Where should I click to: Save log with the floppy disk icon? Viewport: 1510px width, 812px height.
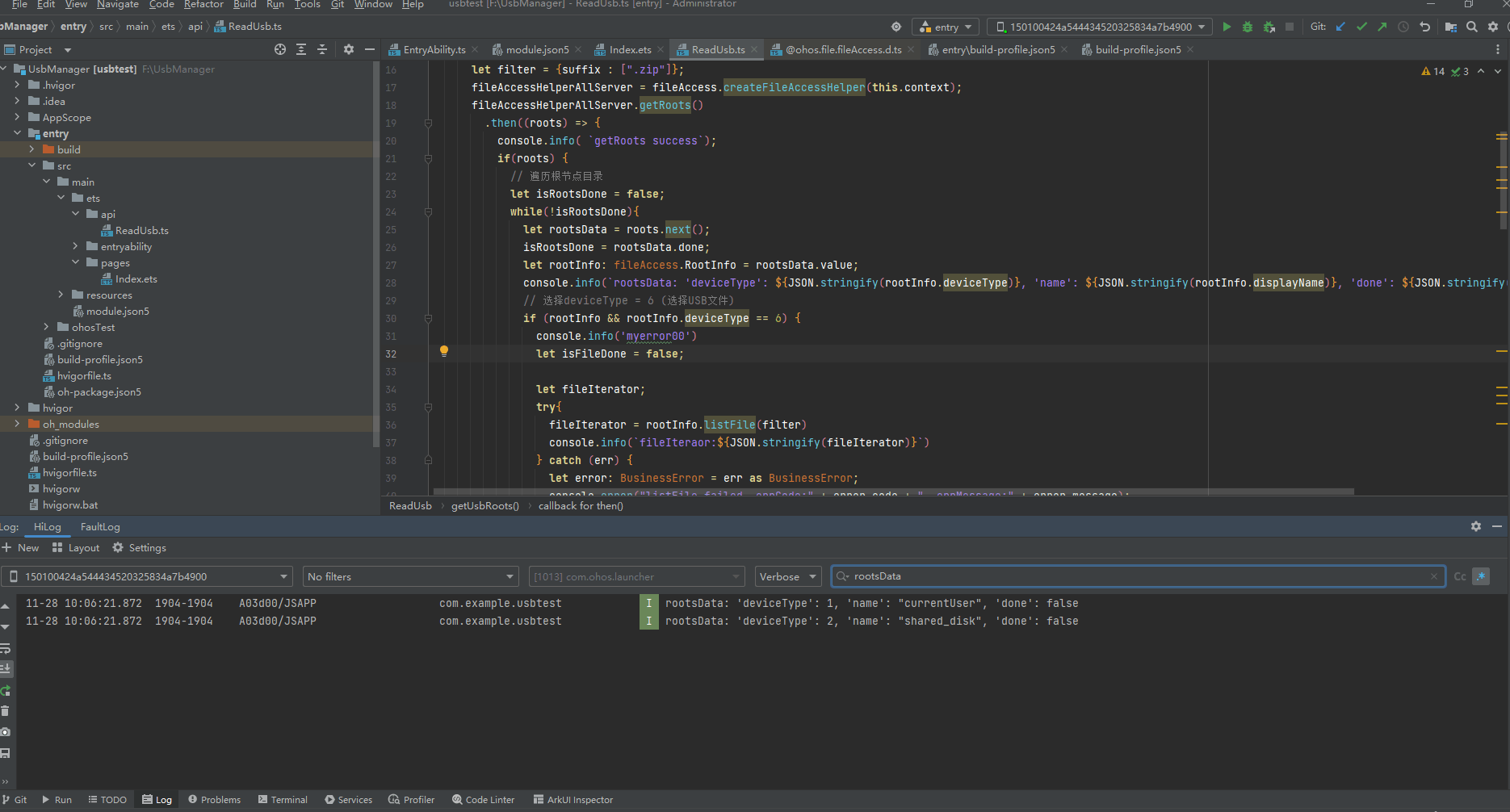[6, 753]
